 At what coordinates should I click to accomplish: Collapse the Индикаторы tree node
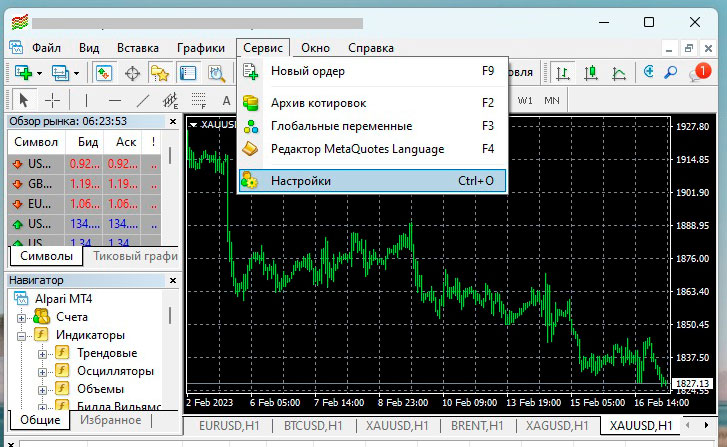23,336
